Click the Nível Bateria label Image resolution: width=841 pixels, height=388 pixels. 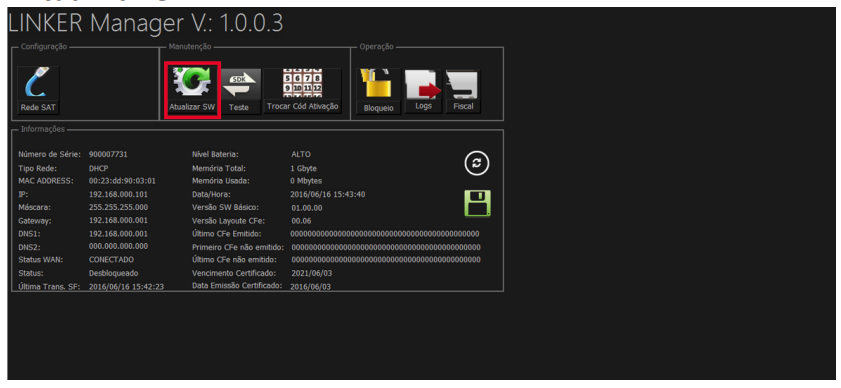(215, 154)
